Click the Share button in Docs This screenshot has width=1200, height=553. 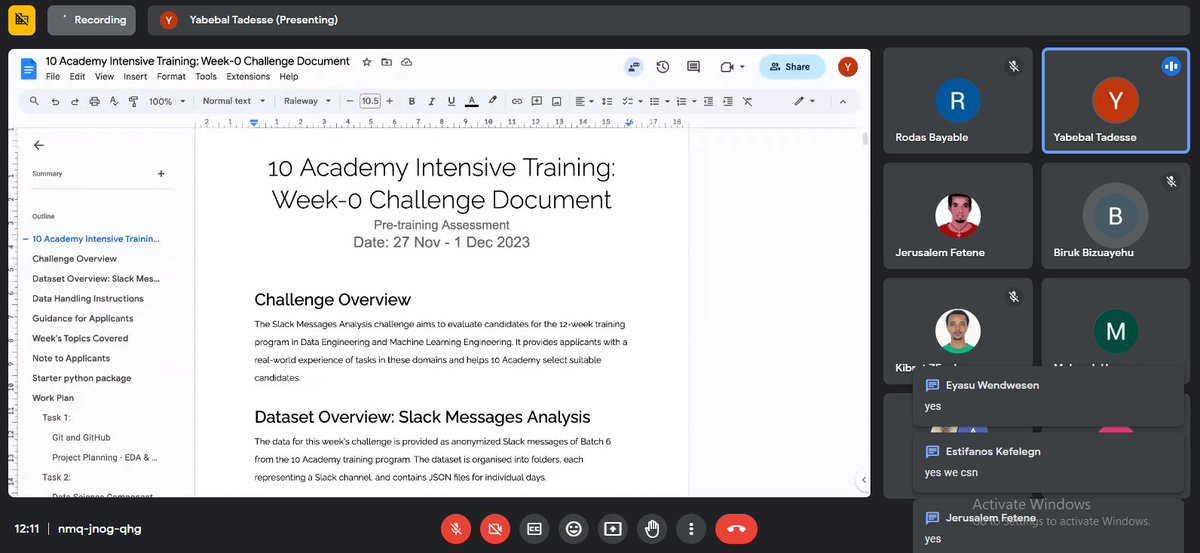(792, 67)
